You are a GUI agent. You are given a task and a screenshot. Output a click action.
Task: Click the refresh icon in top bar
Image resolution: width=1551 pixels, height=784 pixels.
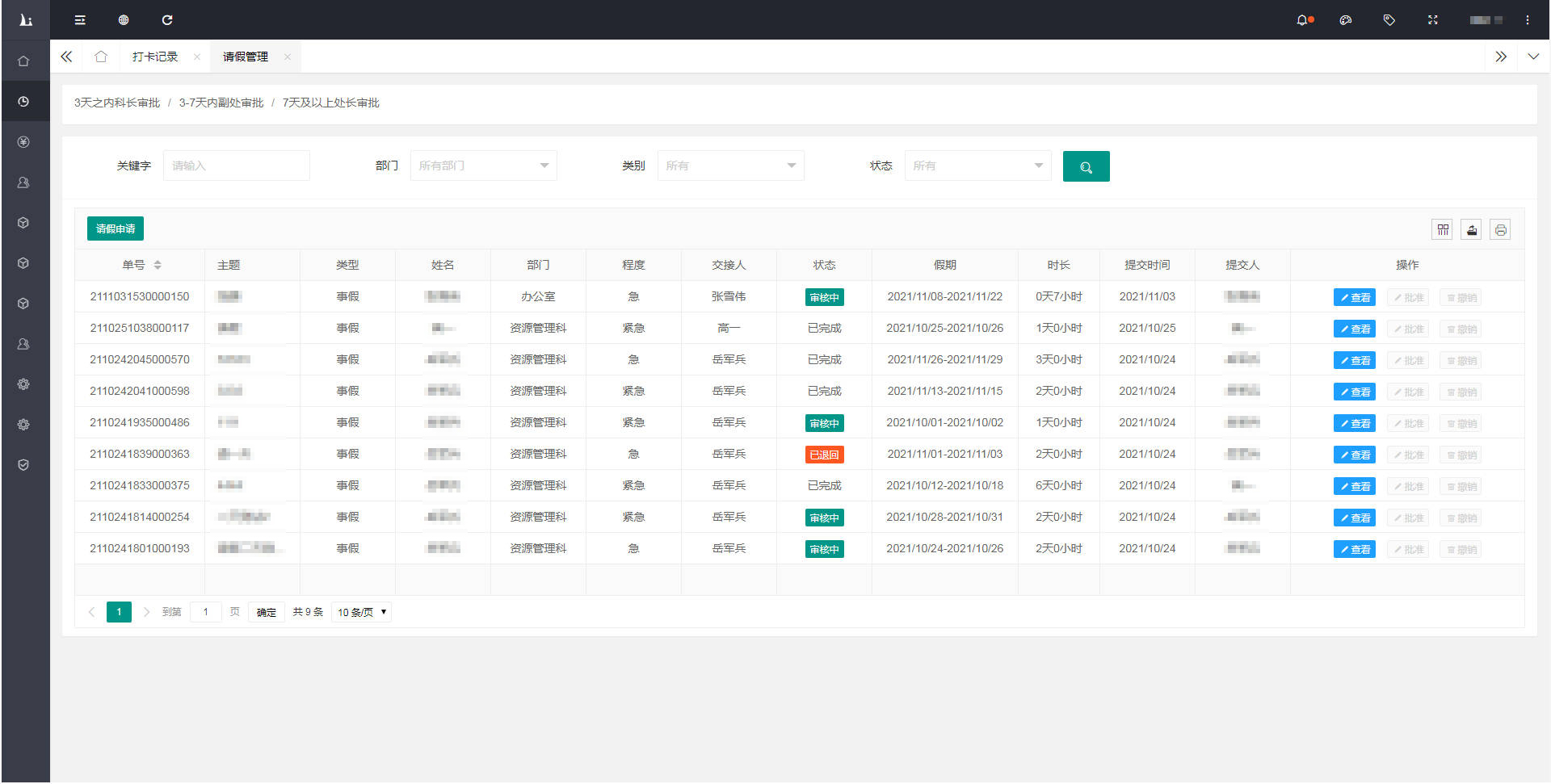(x=167, y=20)
